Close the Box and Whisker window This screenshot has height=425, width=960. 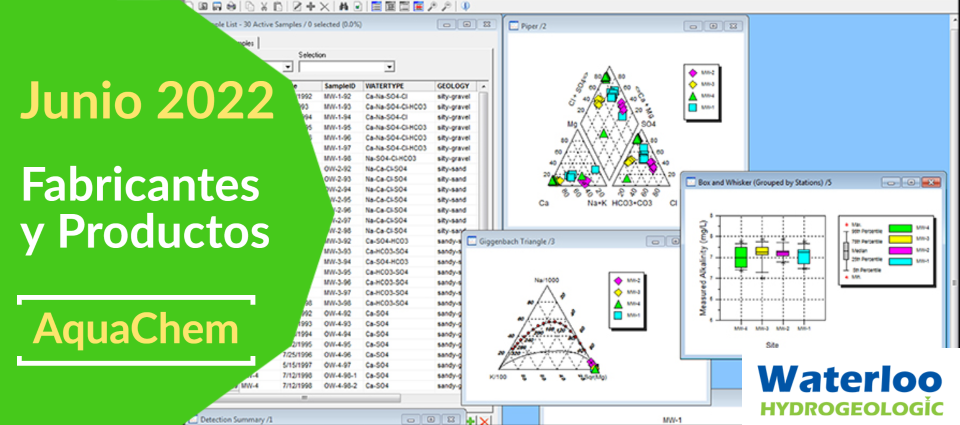click(931, 182)
